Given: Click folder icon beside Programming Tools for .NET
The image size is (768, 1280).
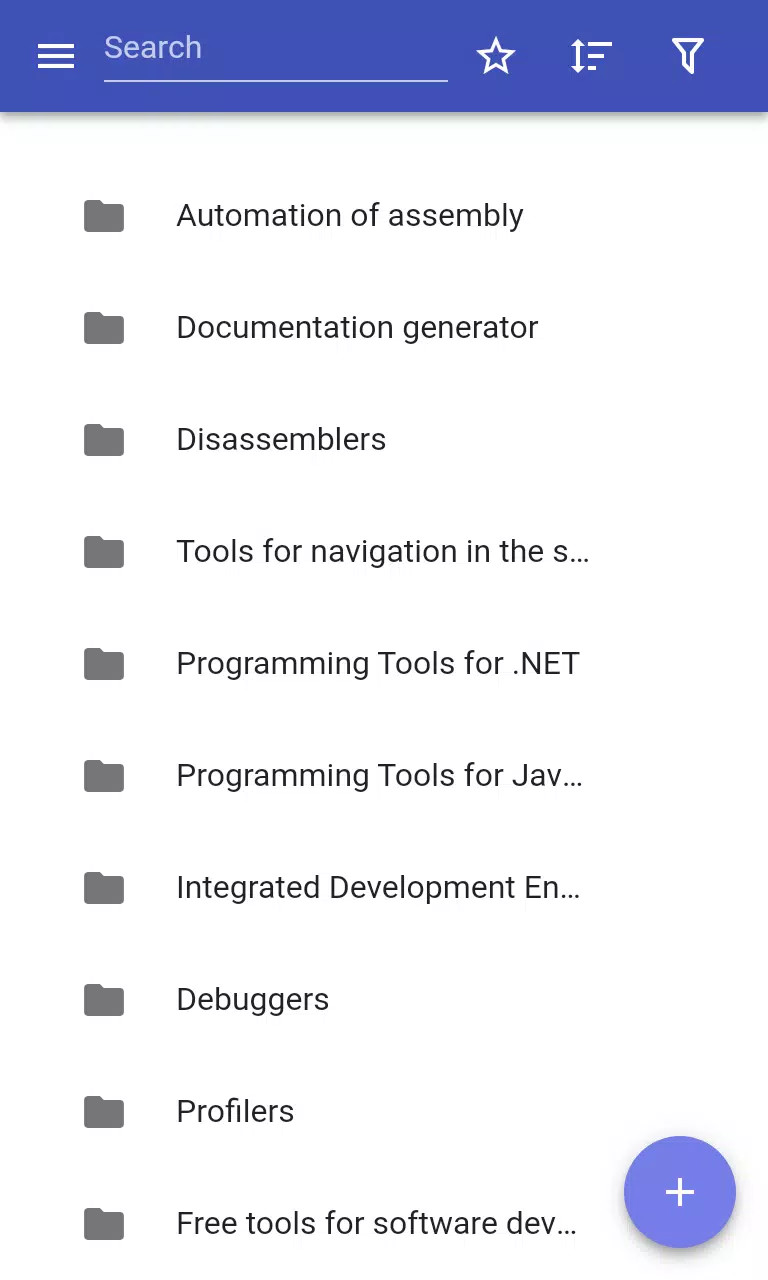Looking at the screenshot, I should [104, 664].
